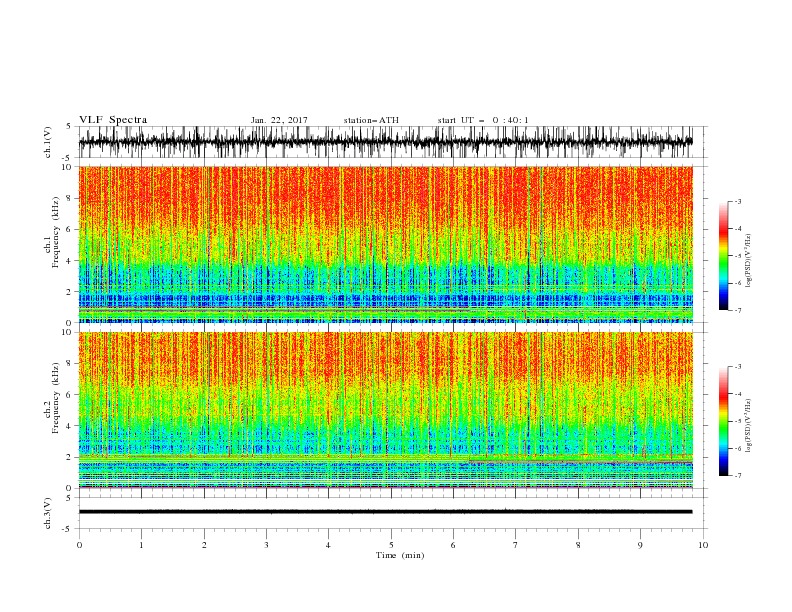The width and height of the screenshot is (792, 612).
Task: Click the "-5" tick on the ch.2 colorbar
Action: pos(738,421)
